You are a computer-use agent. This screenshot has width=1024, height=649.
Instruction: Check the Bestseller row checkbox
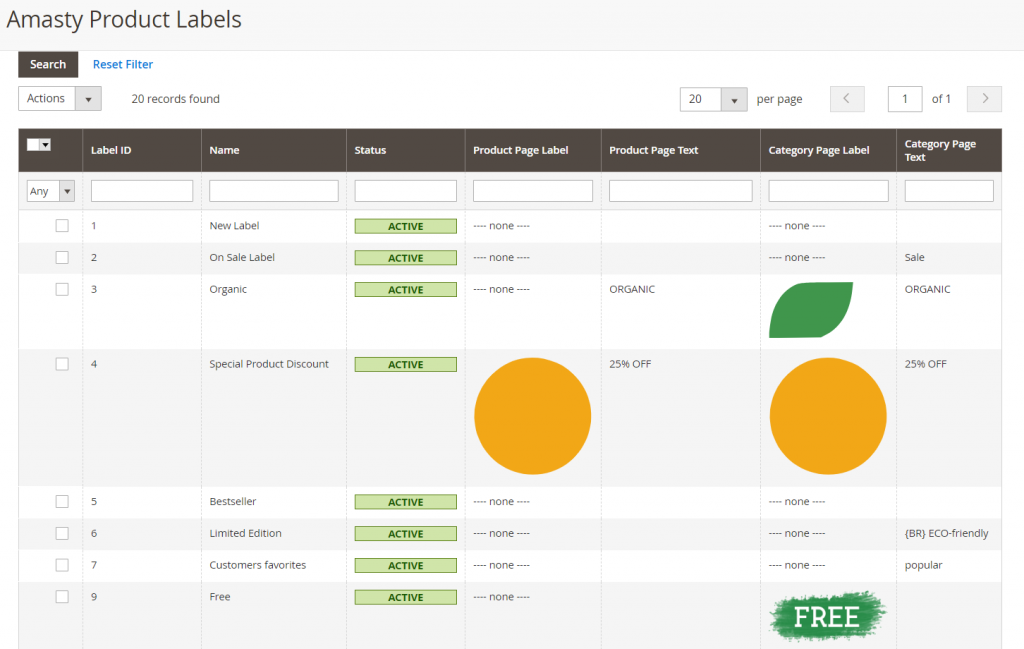tap(62, 502)
